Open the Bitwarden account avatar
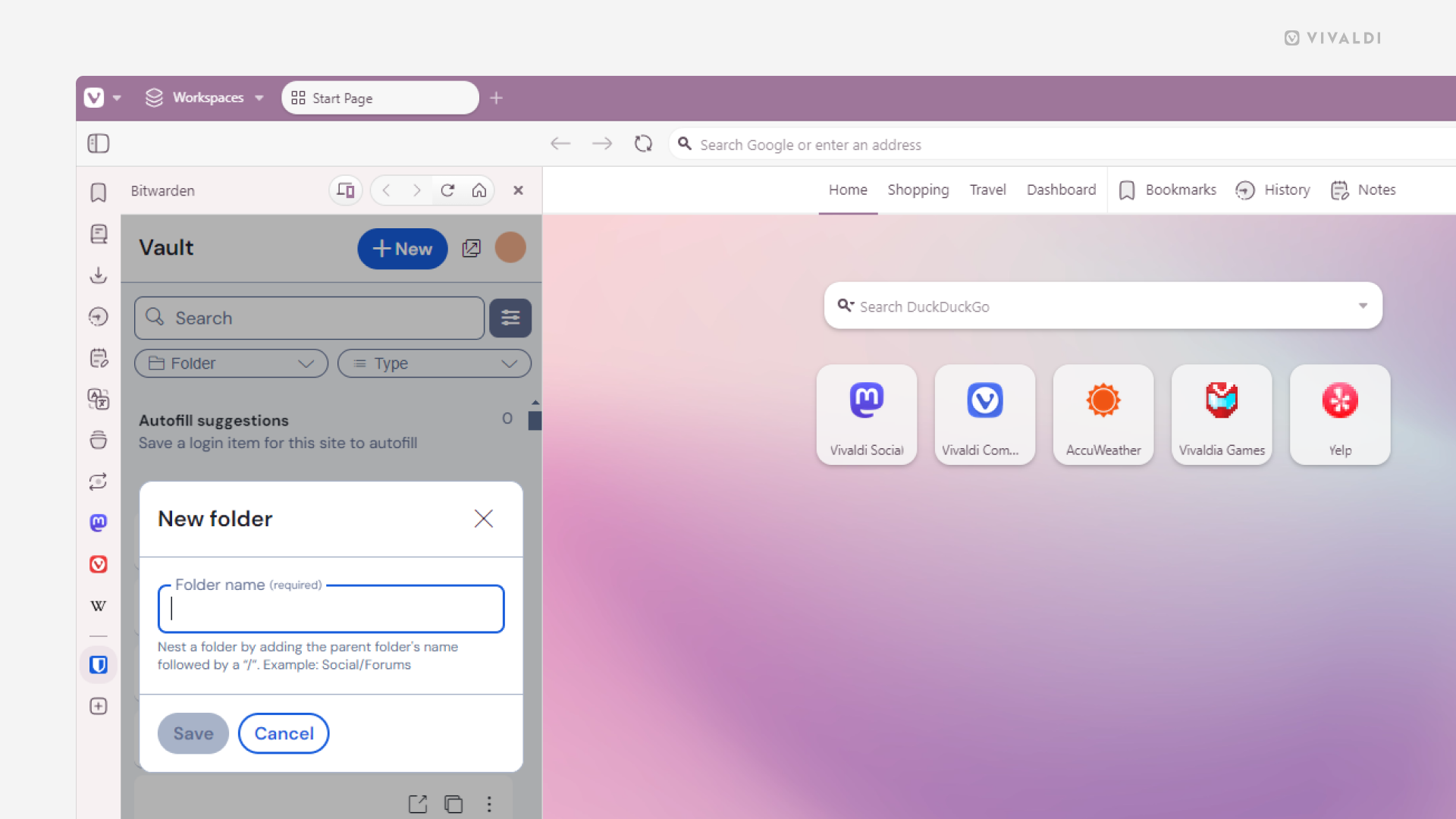The height and width of the screenshot is (819, 1456). click(510, 247)
